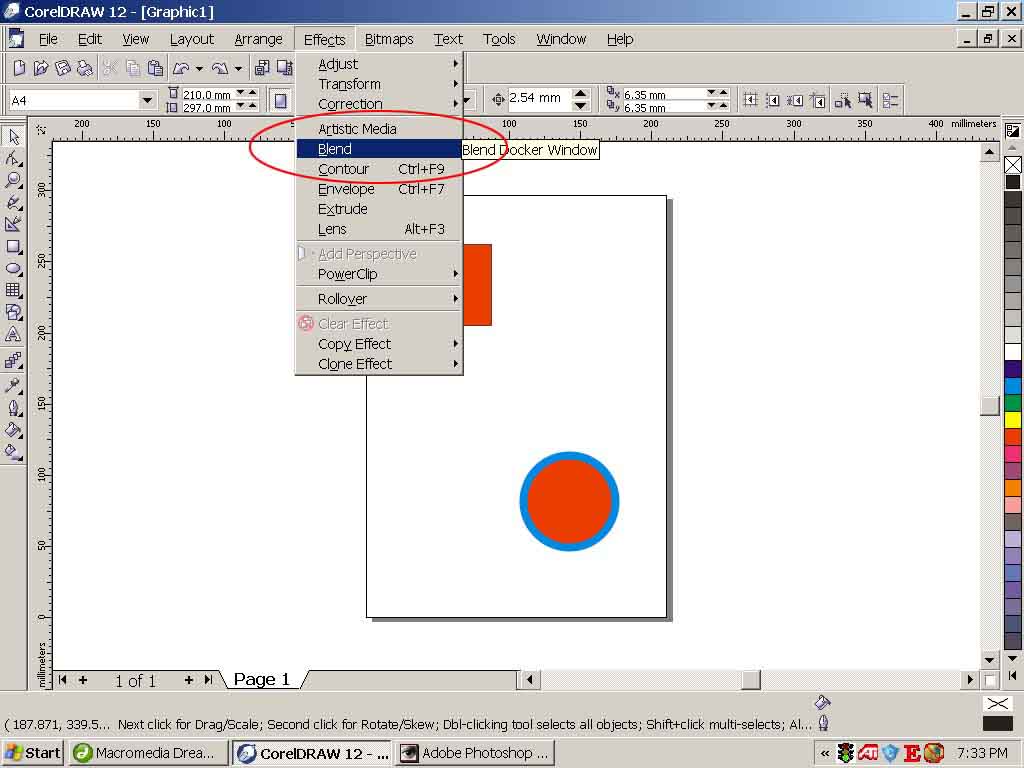The image size is (1024, 768).
Task: Toggle Draw Complex Objects When Moving
Action: point(842,100)
